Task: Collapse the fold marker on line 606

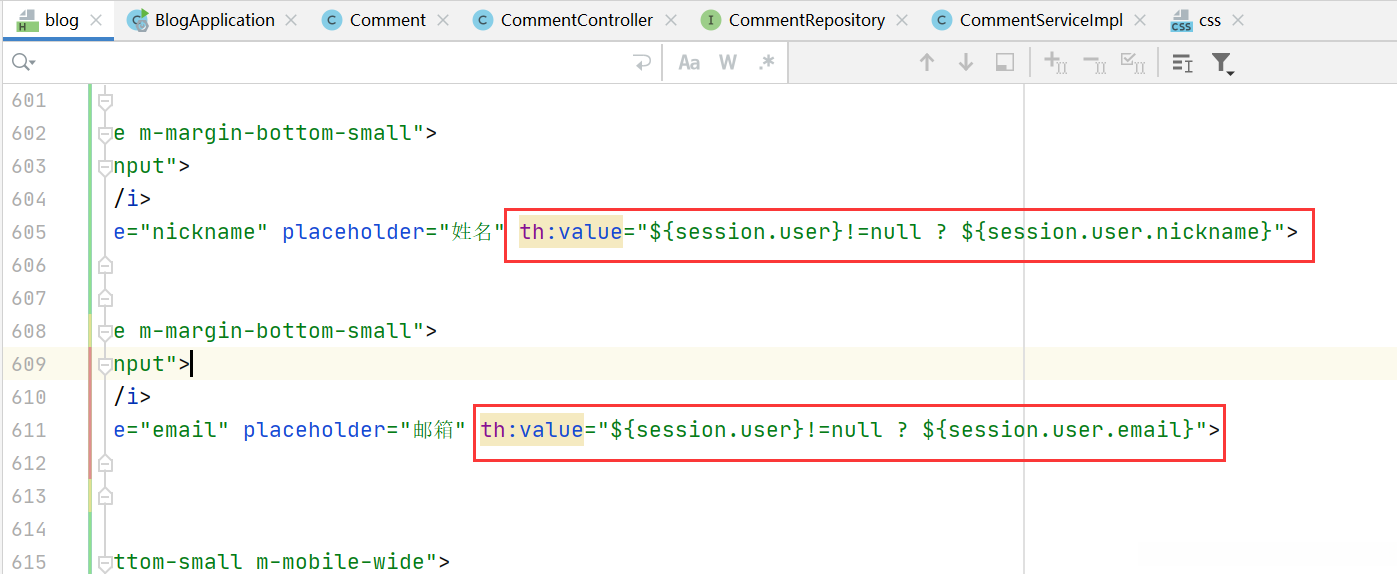Action: tap(105, 266)
